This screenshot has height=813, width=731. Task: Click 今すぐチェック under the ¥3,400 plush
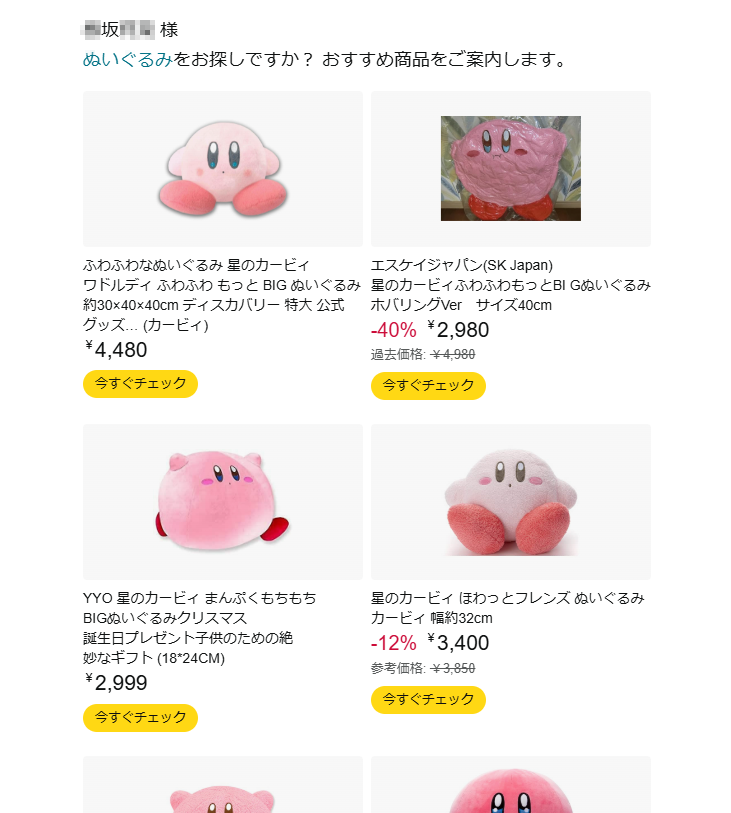[x=428, y=700]
